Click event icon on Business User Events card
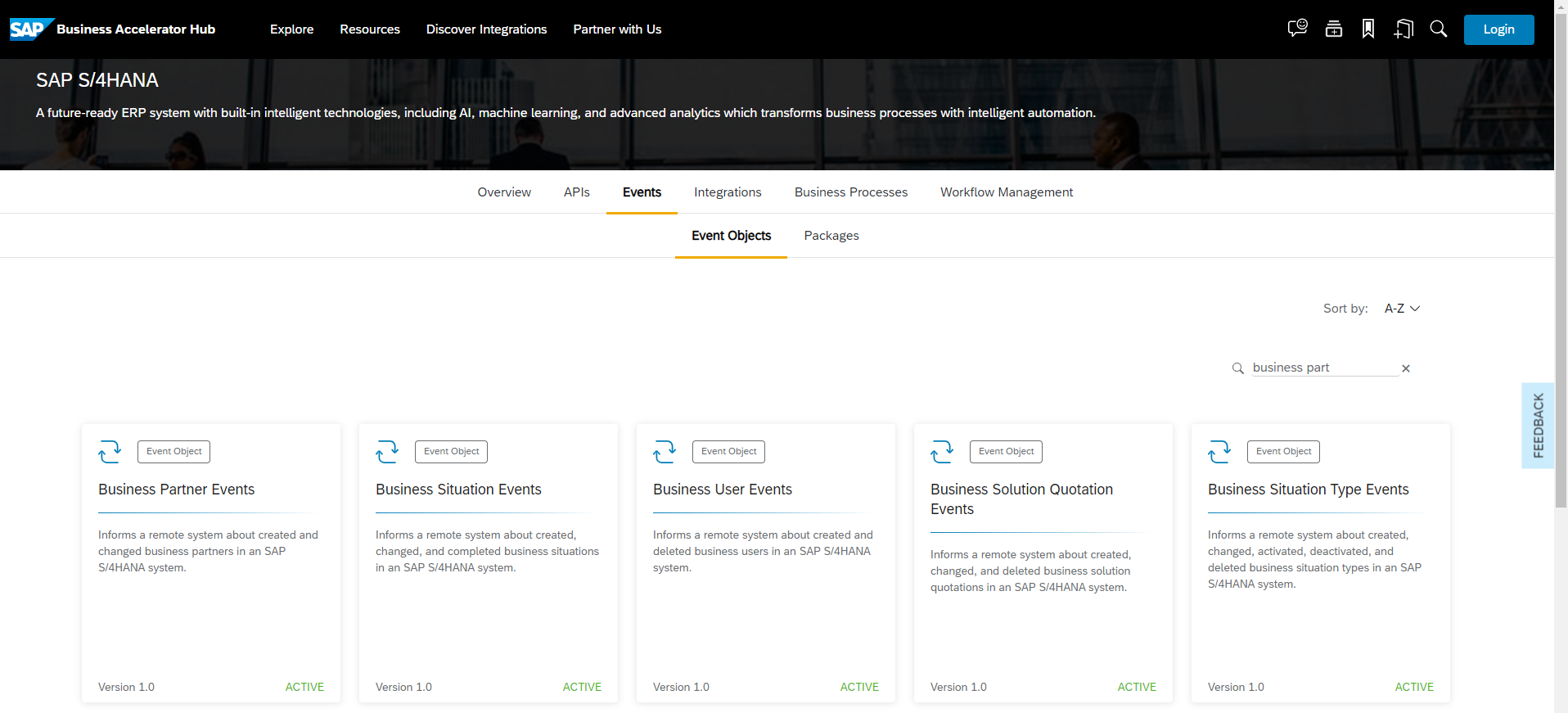 coord(665,451)
